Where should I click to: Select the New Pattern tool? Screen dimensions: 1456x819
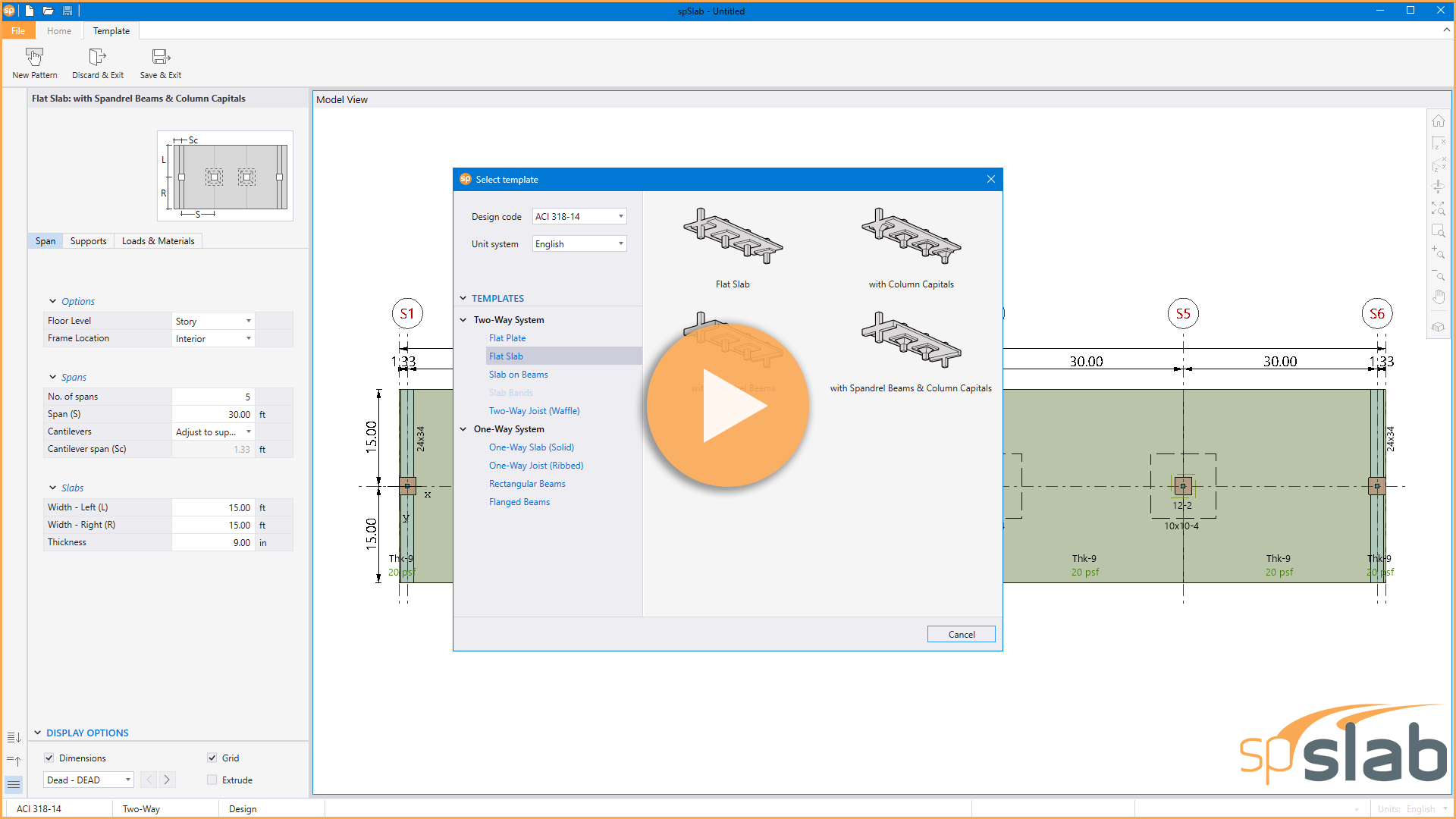[x=34, y=62]
